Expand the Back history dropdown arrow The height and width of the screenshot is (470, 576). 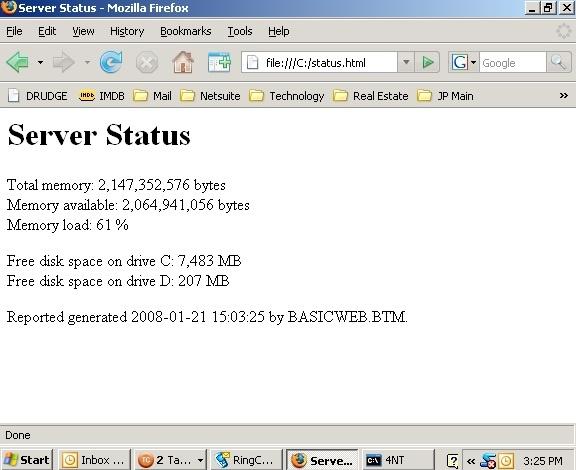point(40,62)
